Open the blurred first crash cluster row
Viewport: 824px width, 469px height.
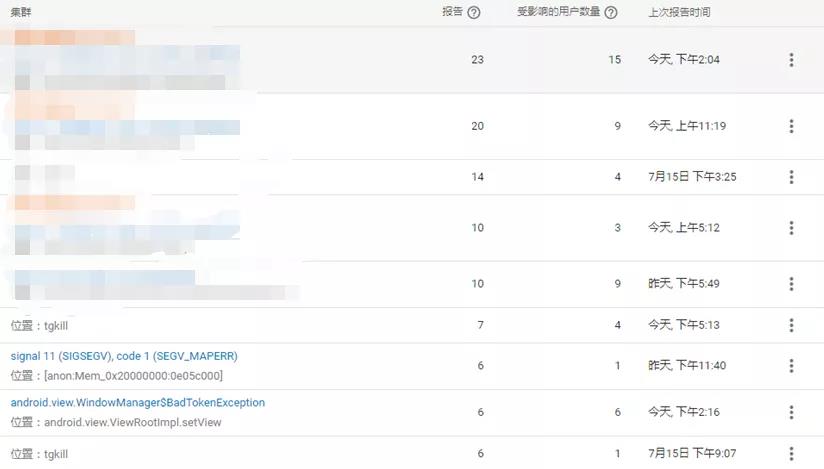(412, 60)
